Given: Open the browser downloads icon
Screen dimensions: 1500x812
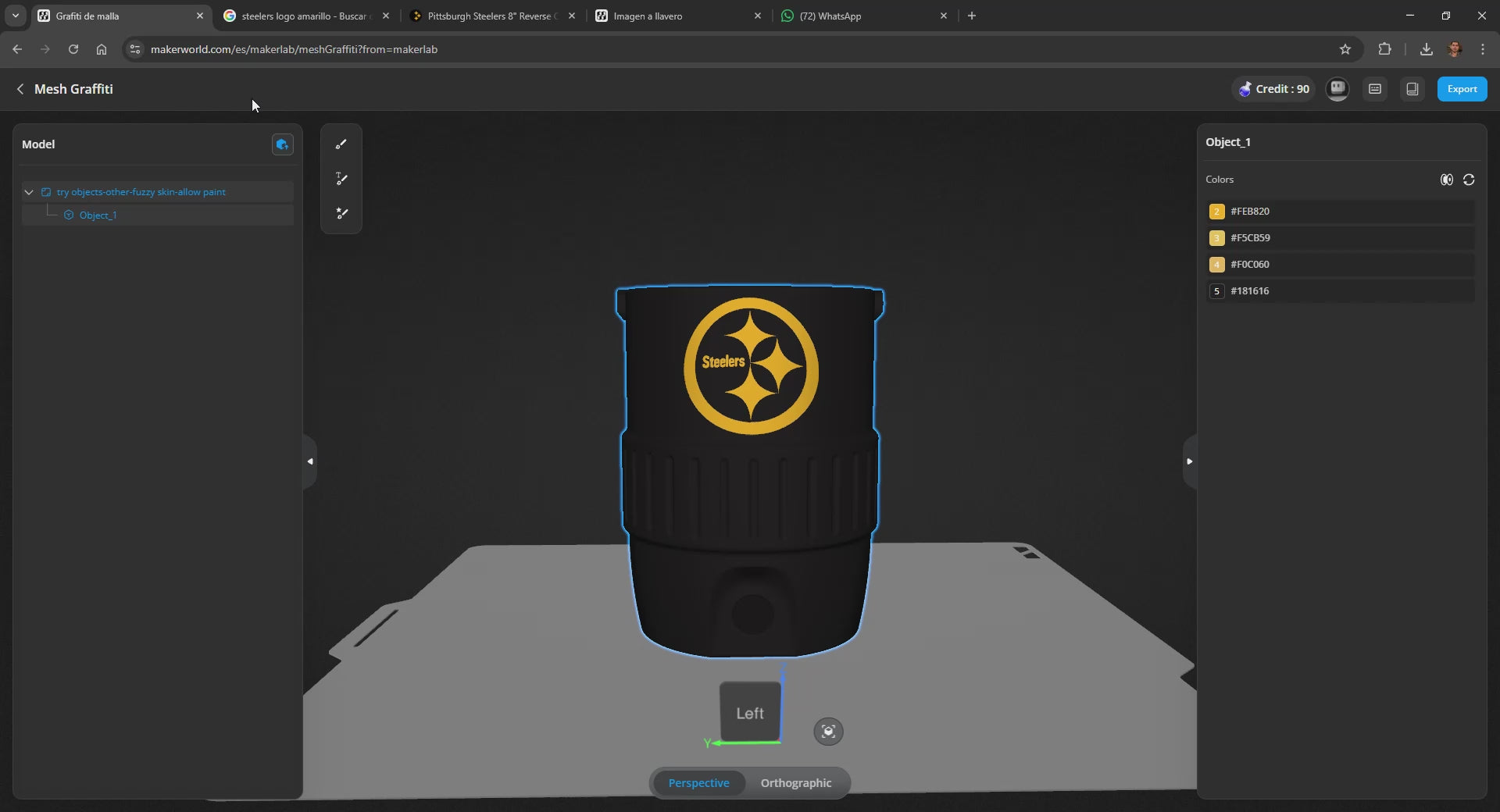Looking at the screenshot, I should (x=1427, y=49).
